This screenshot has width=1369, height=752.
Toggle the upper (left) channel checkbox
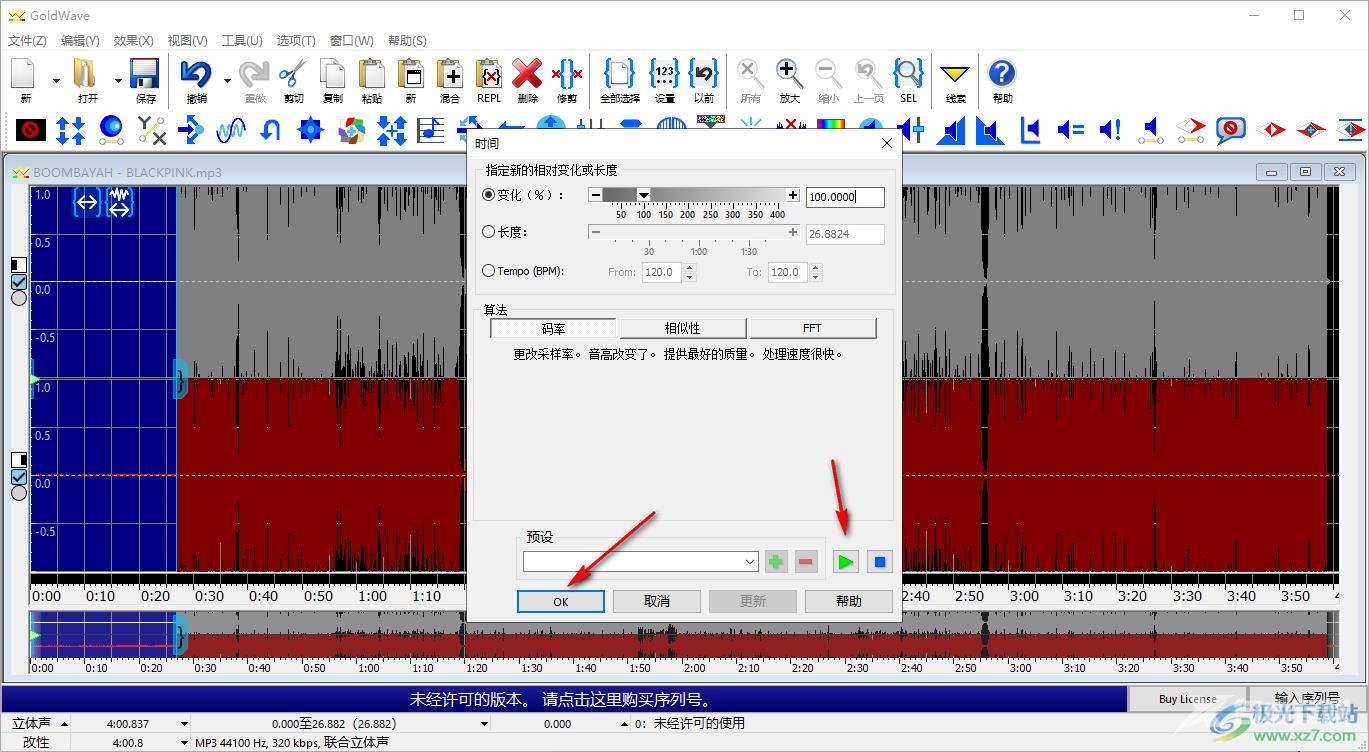[x=18, y=282]
